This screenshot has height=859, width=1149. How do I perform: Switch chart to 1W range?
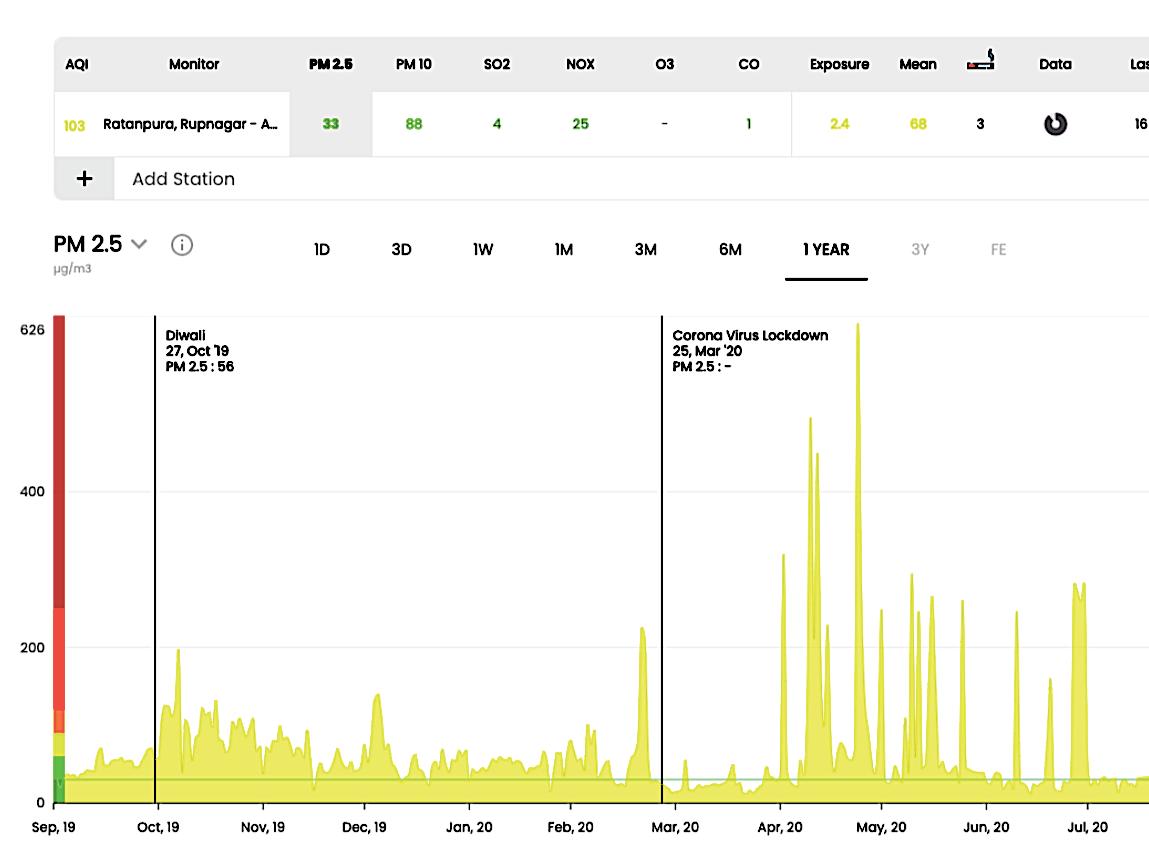click(483, 250)
